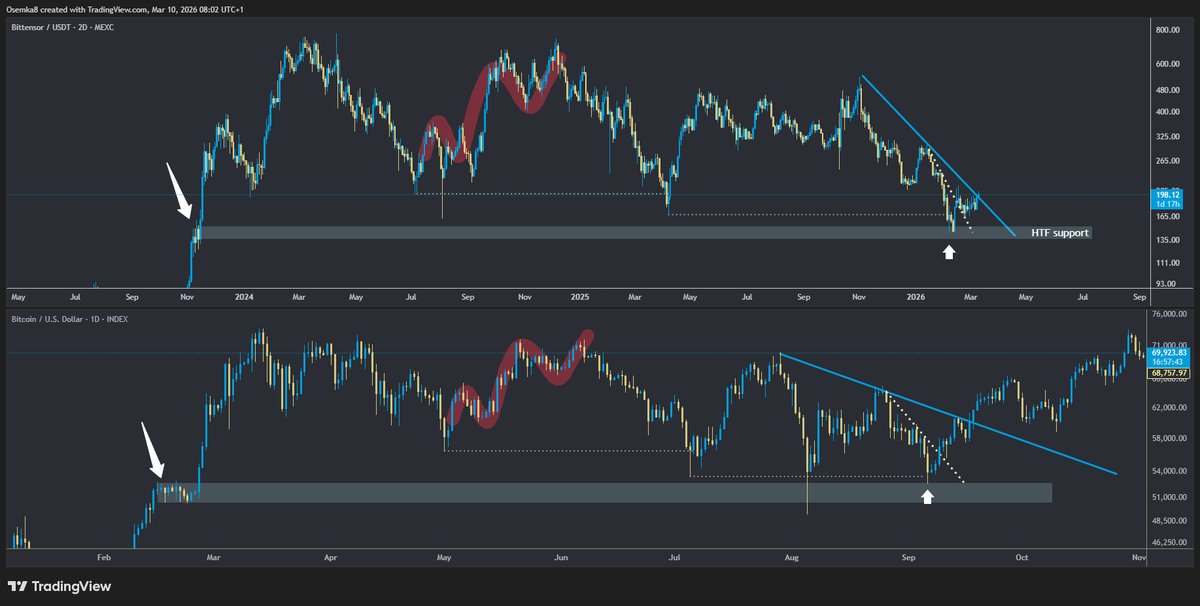Click the 135.00 price axis value
The width and height of the screenshot is (1200, 606).
[x=1168, y=240]
